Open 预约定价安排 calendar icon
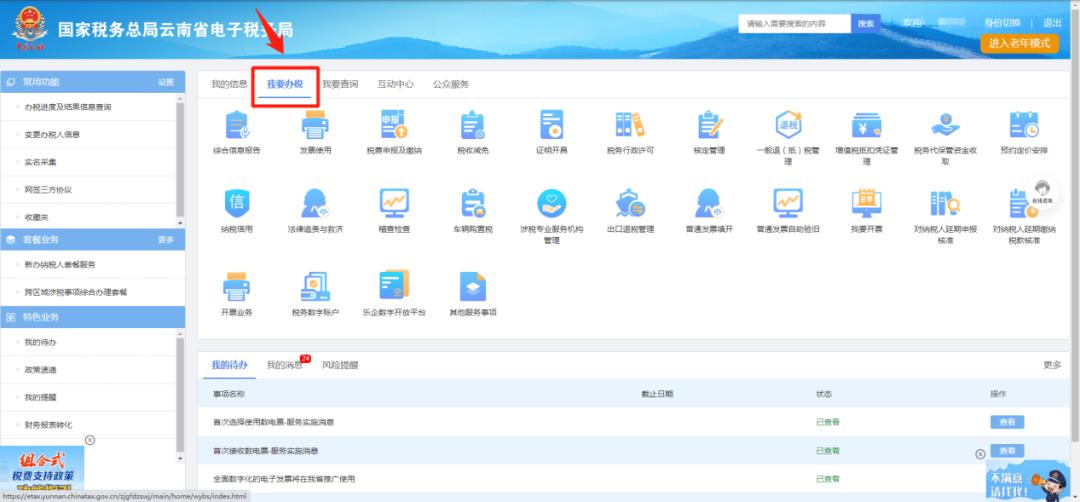This screenshot has height=502, width=1080. [x=1024, y=125]
